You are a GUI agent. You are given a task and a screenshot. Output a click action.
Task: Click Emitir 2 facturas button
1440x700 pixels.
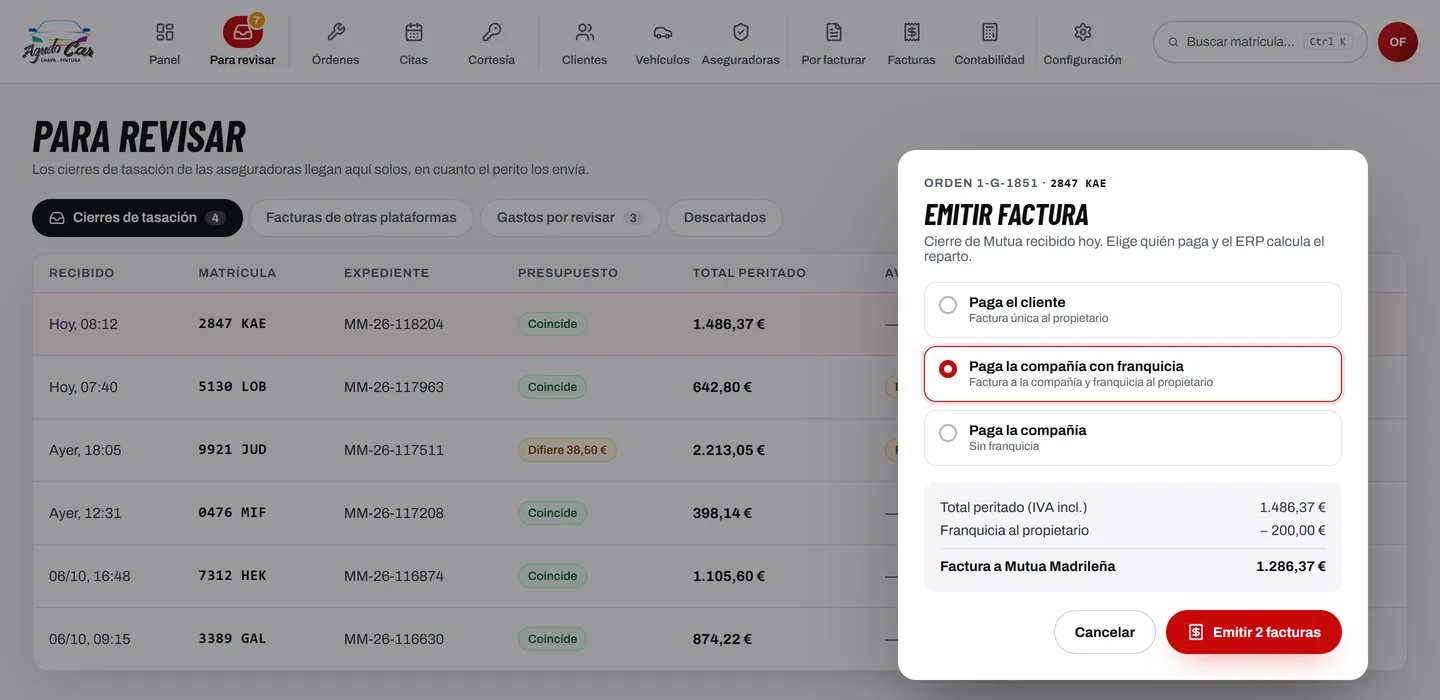pos(1254,632)
